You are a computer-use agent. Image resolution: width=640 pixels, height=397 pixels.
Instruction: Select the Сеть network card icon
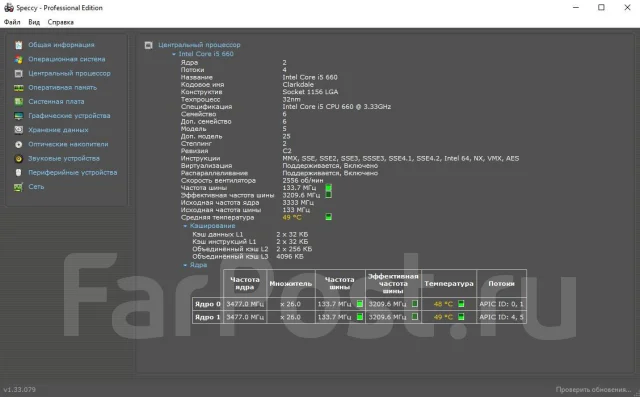(x=18, y=187)
